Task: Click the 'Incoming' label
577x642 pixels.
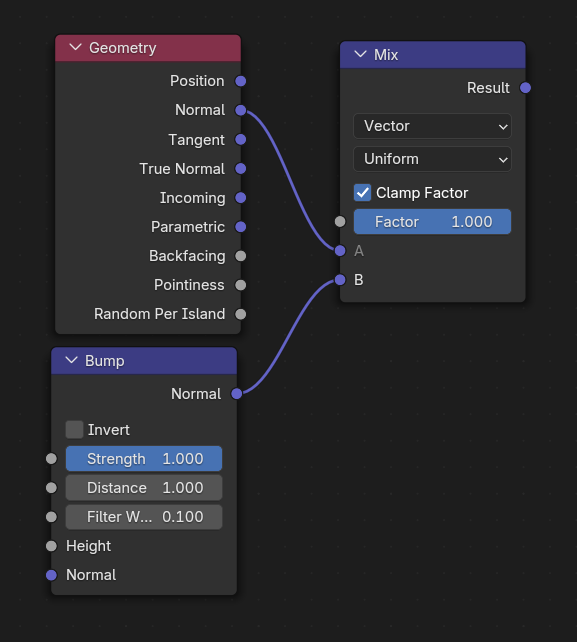Action: click(192, 198)
